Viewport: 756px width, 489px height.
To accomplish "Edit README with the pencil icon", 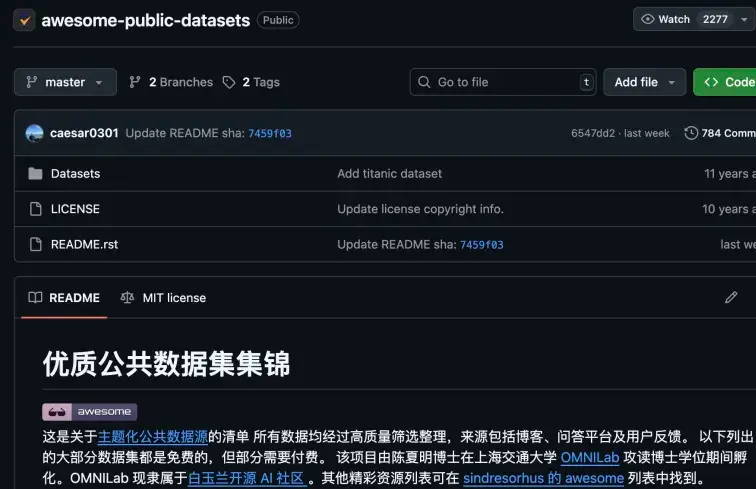I will [731, 298].
